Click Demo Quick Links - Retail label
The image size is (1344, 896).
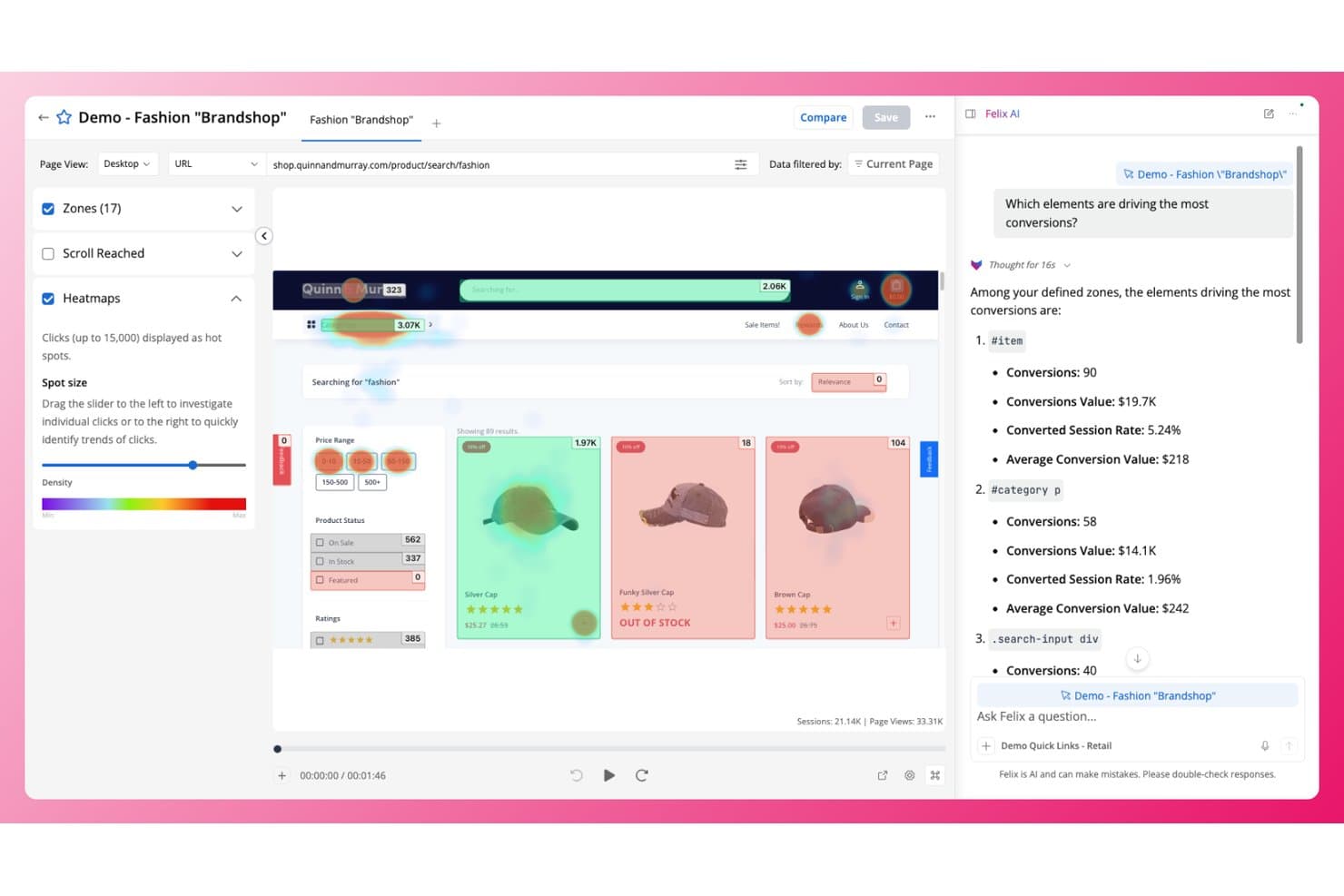click(1055, 745)
